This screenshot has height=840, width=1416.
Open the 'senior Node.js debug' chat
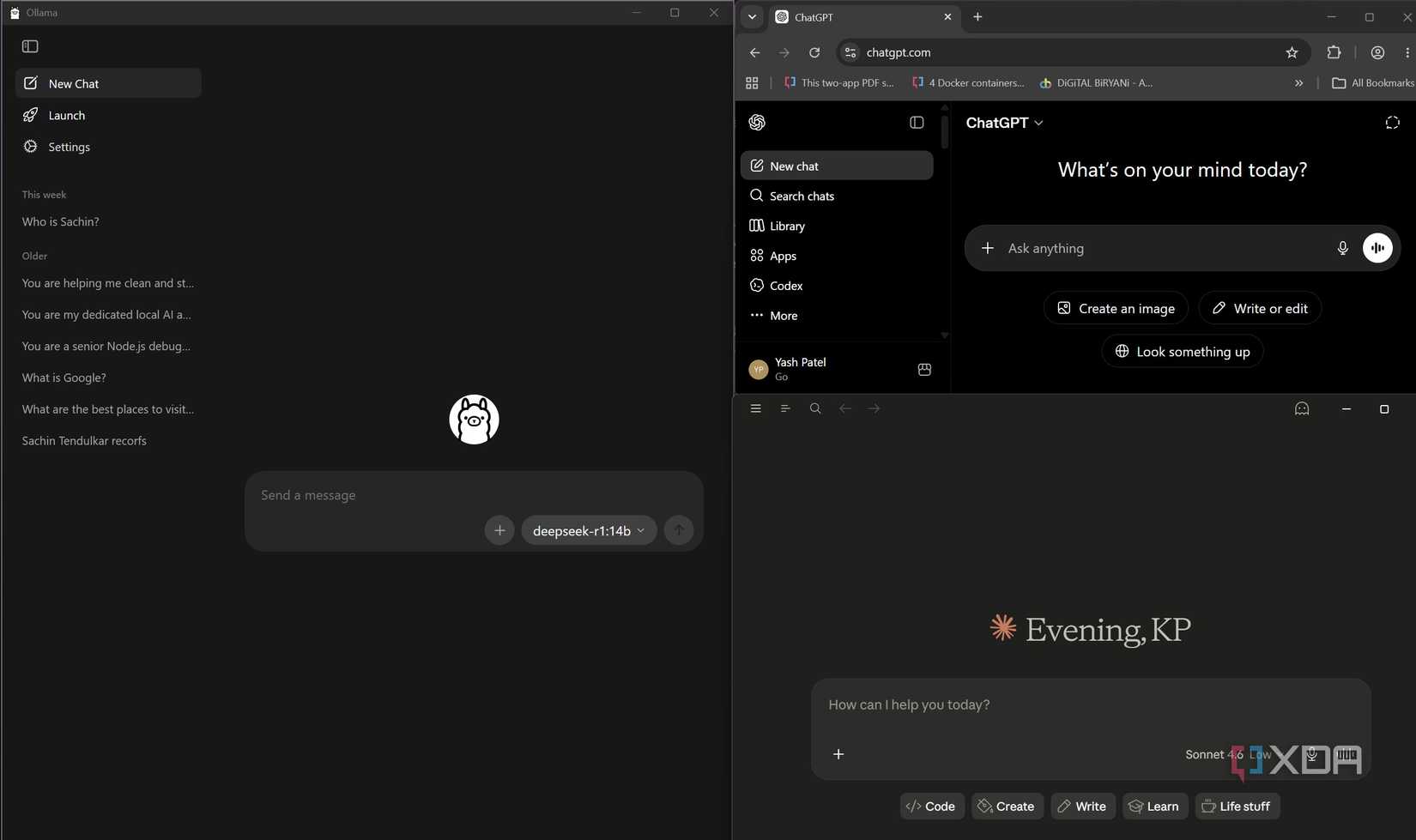coord(108,347)
